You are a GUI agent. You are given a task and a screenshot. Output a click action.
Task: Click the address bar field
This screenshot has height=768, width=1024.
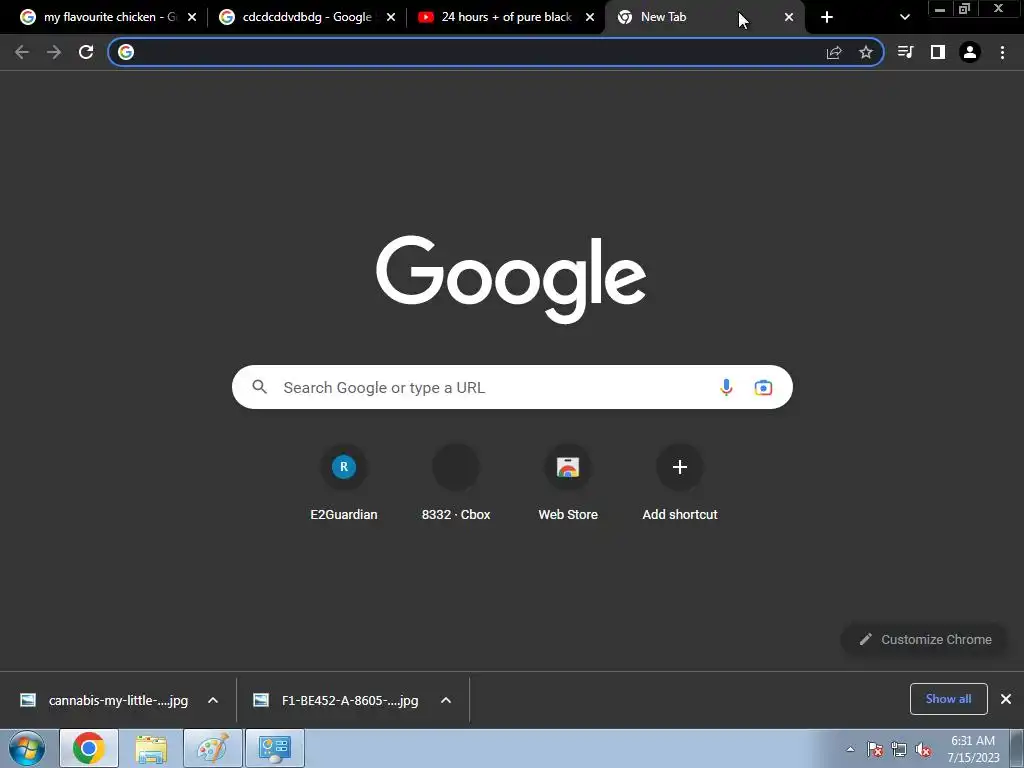pos(495,52)
